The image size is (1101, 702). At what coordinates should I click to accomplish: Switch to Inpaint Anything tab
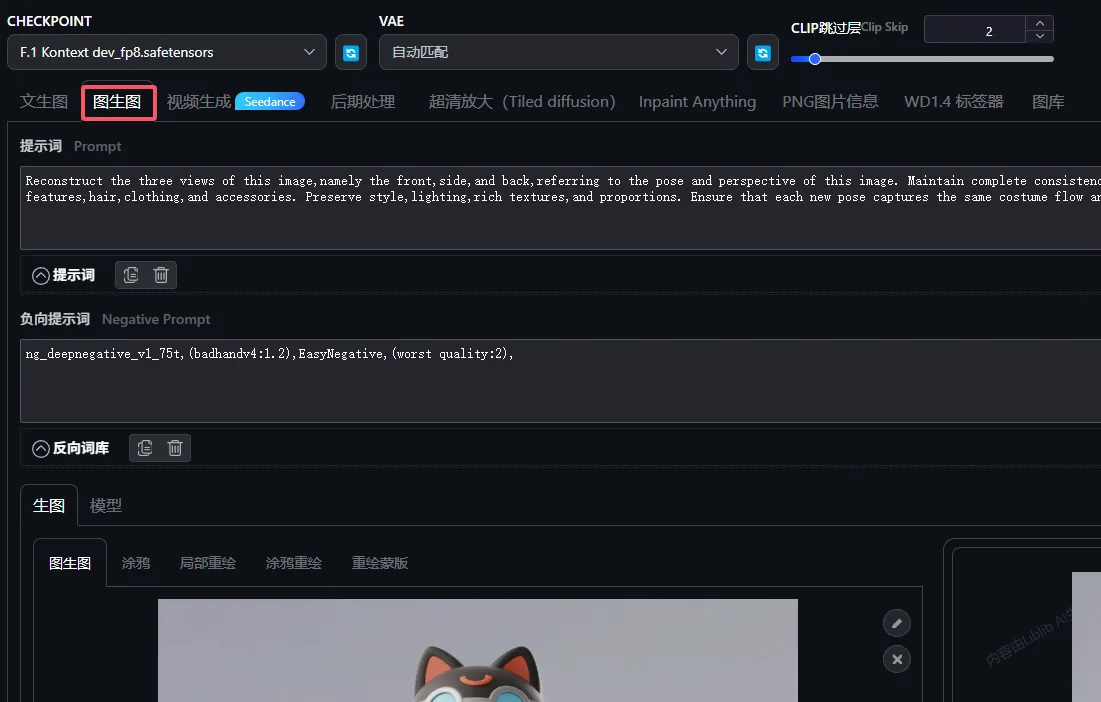(x=697, y=102)
